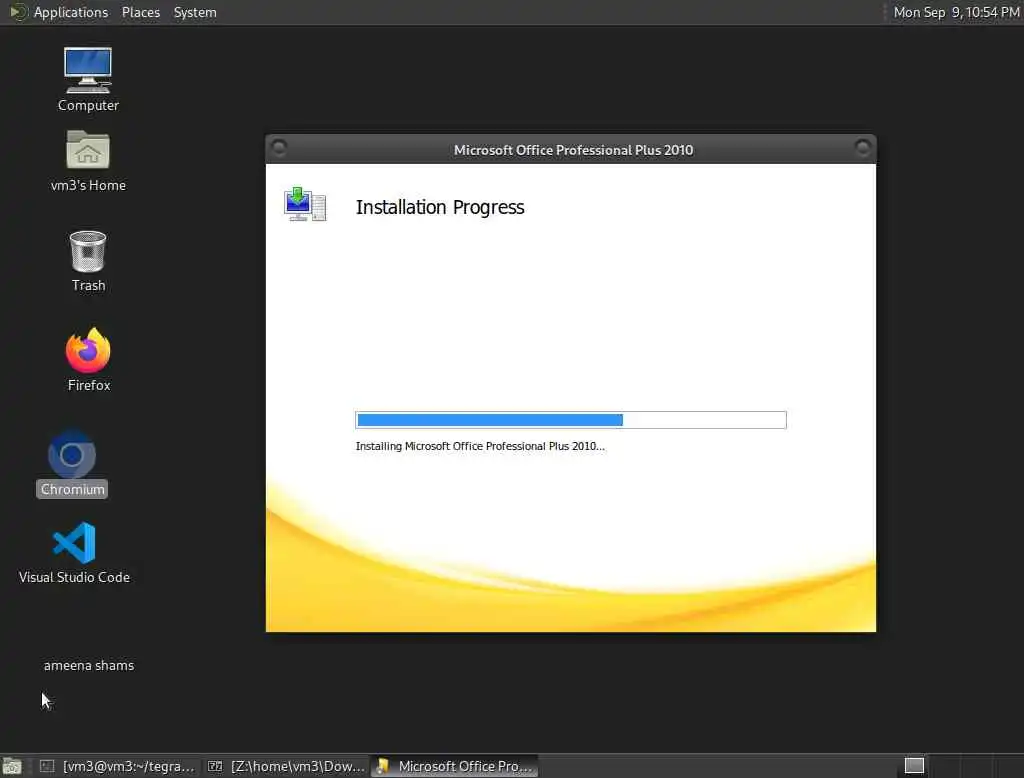Open the Applications menu
This screenshot has width=1024, height=778.
tap(71, 12)
